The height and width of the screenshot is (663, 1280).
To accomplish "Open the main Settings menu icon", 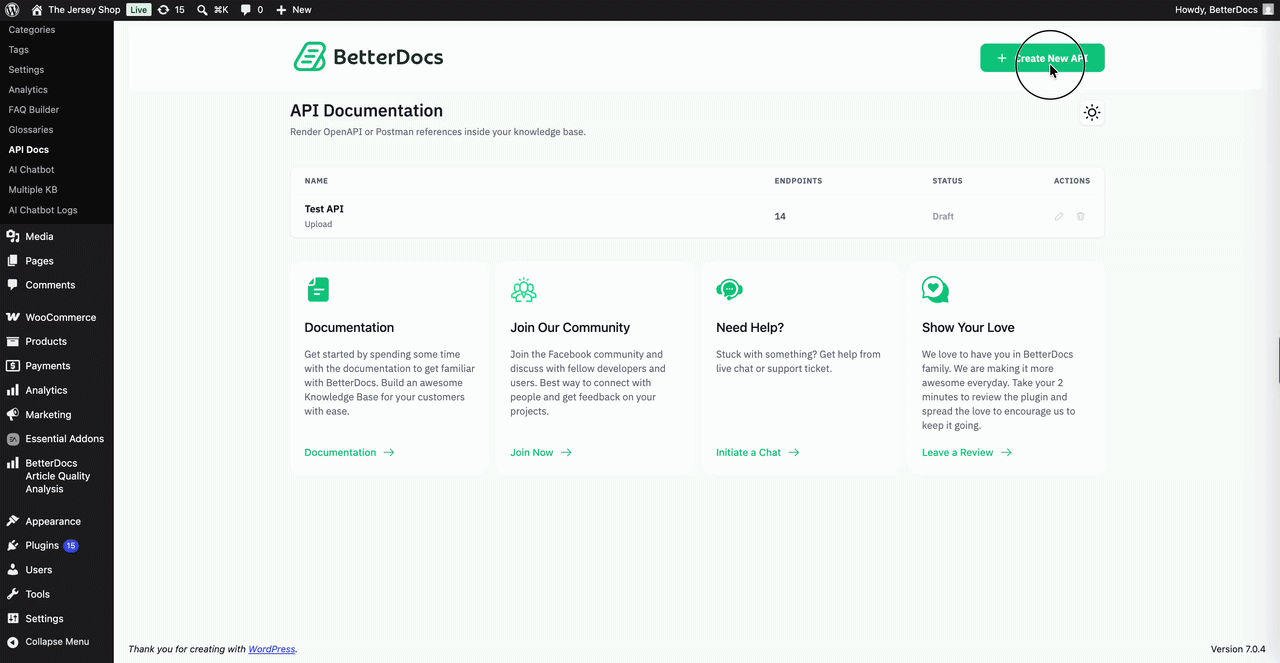I will 13,618.
